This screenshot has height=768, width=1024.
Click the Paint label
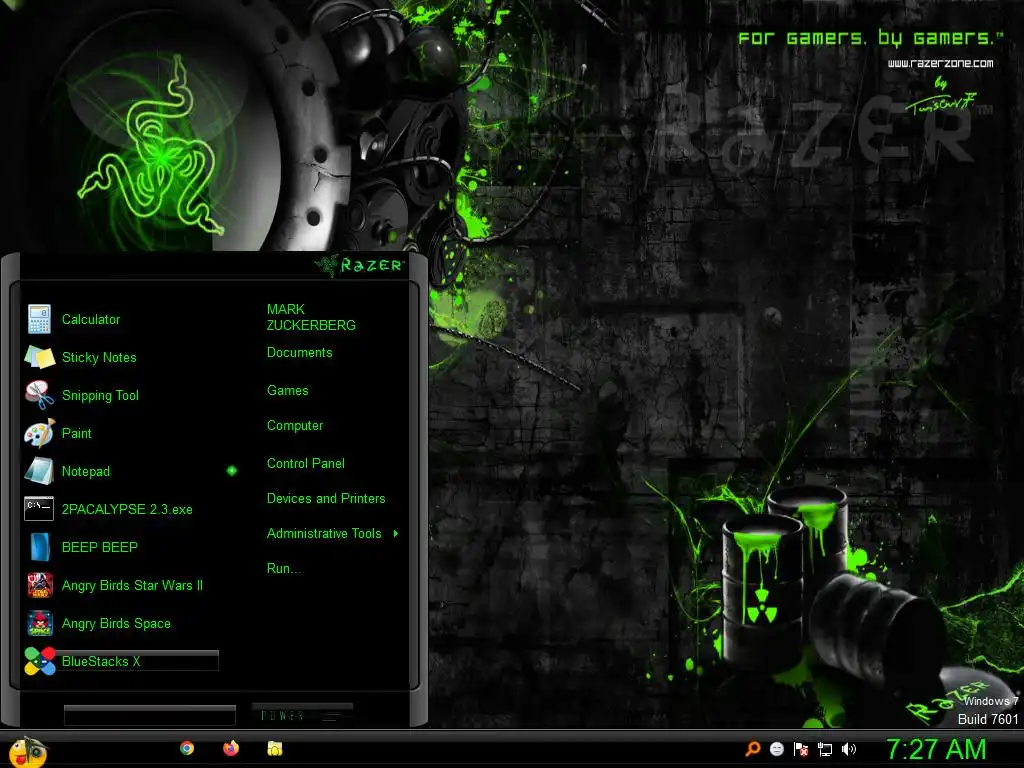76,433
